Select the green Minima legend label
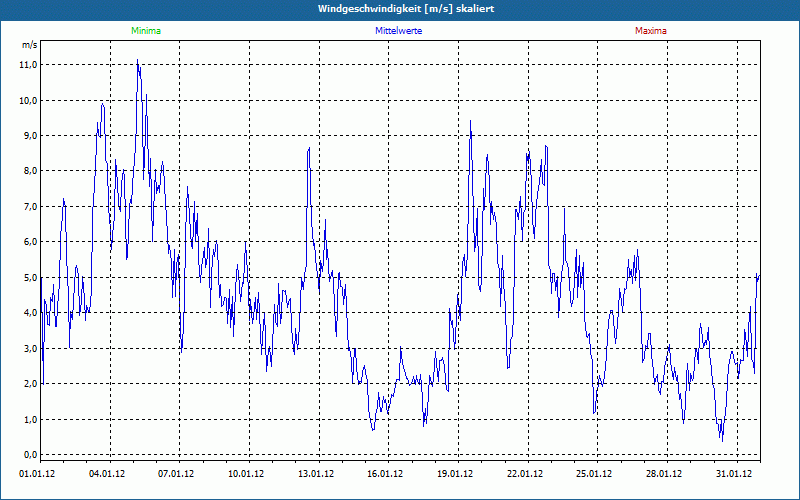 pos(146,31)
